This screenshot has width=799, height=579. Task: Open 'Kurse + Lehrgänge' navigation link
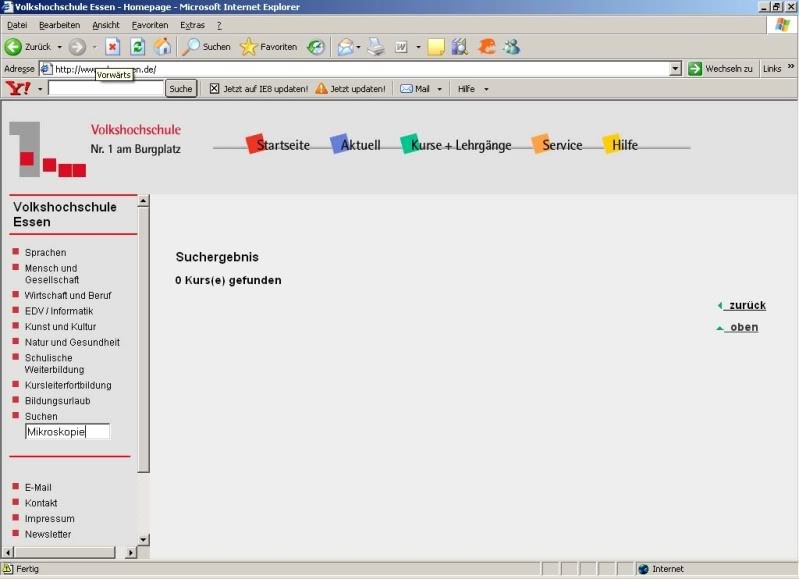pyautogui.click(x=460, y=146)
